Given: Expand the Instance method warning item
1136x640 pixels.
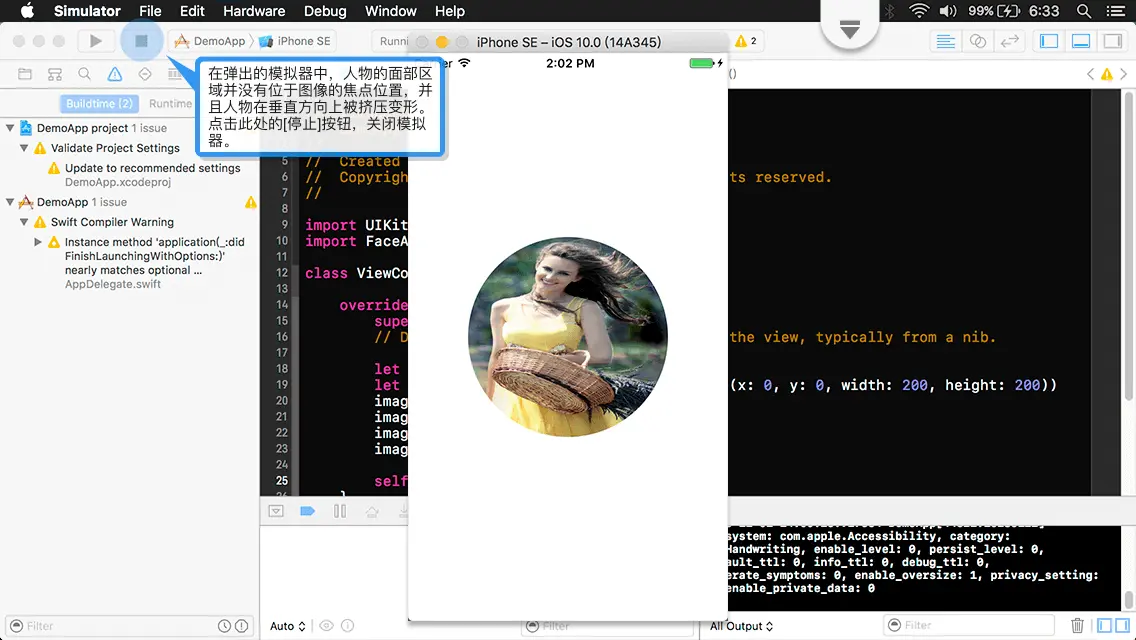Looking at the screenshot, I should 38,242.
